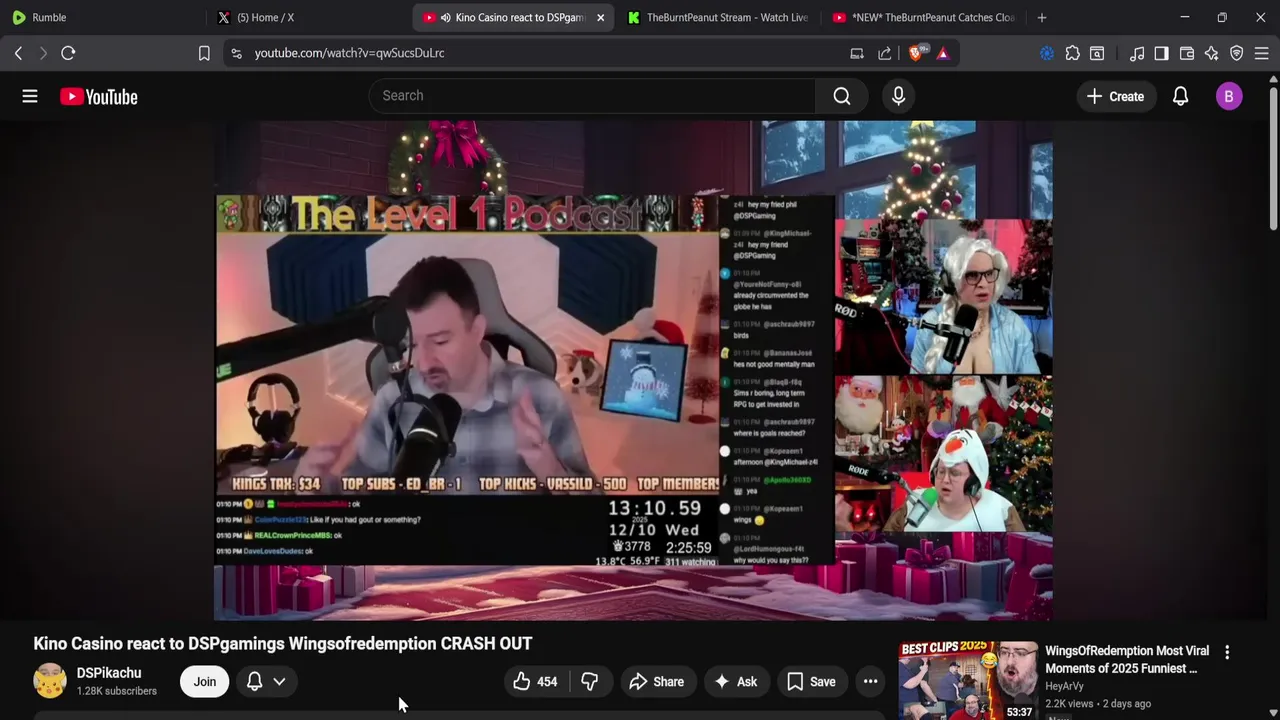This screenshot has width=1280, height=720.
Task: Open WingsOfRedemption Most Viral Moments thumbnail
Action: [x=968, y=681]
